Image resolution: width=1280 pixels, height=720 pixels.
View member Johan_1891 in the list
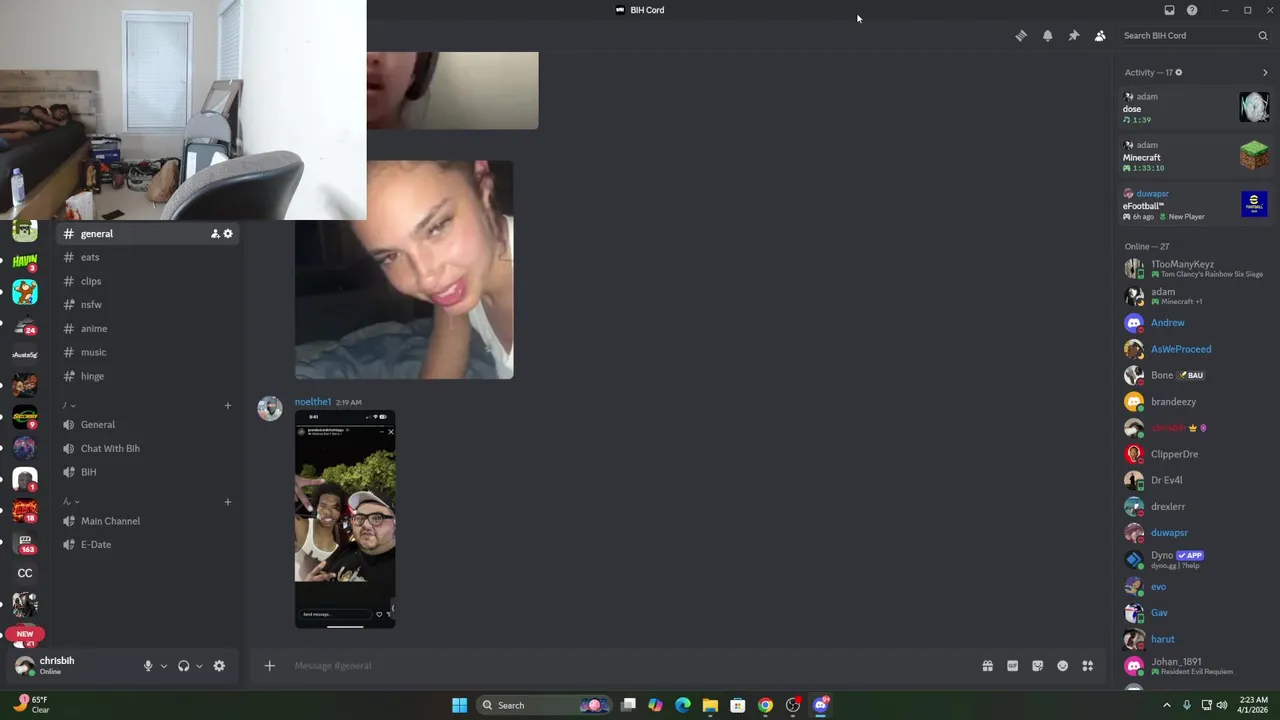click(x=1195, y=666)
